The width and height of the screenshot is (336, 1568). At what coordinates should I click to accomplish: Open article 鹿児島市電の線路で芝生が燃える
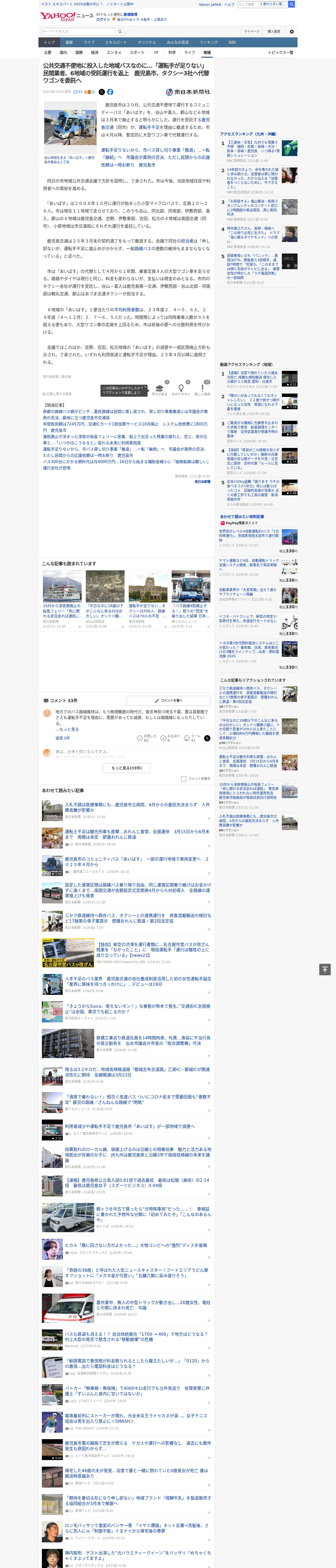pos(138,1446)
